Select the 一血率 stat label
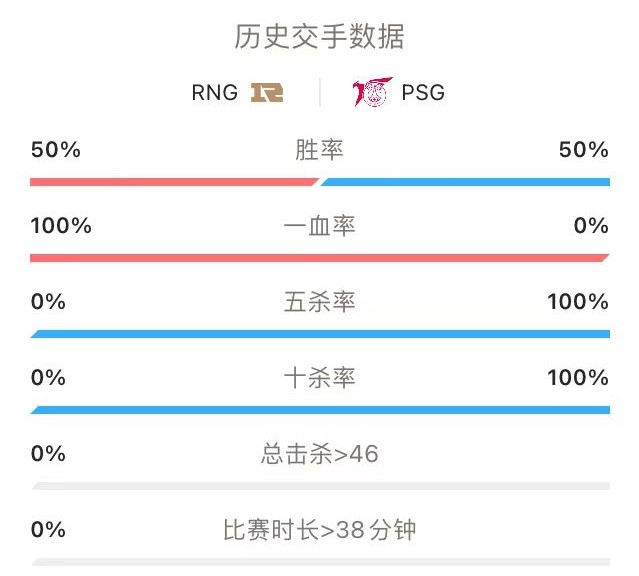 [320, 225]
